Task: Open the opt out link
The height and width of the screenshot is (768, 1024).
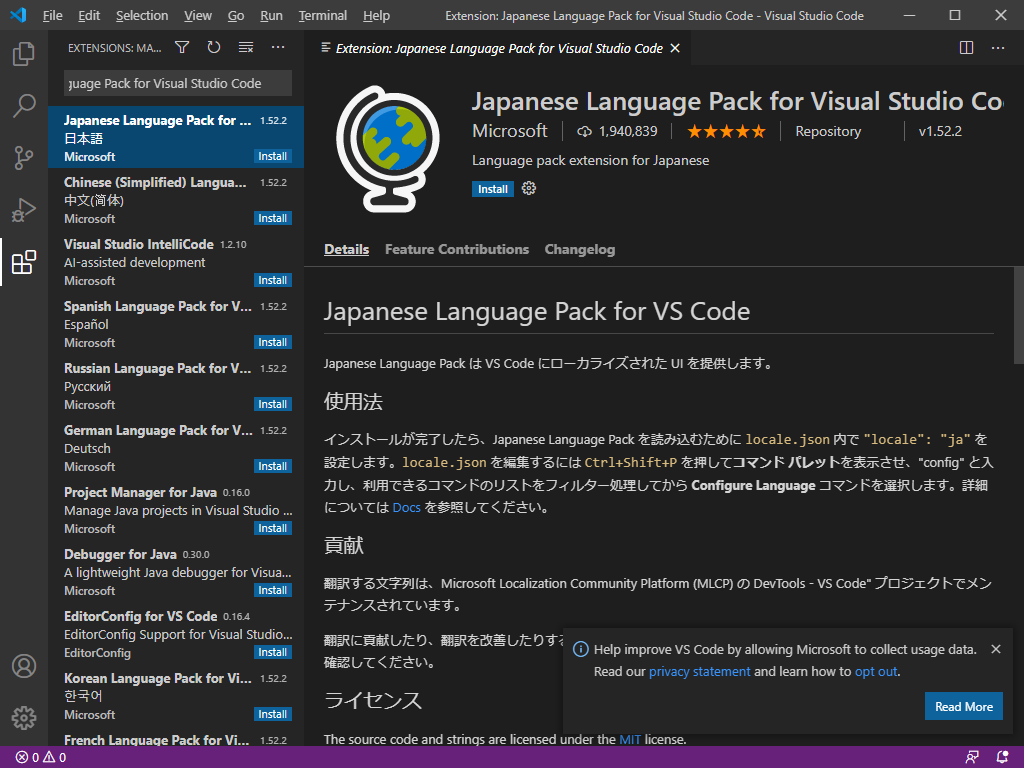Action: tap(876, 671)
